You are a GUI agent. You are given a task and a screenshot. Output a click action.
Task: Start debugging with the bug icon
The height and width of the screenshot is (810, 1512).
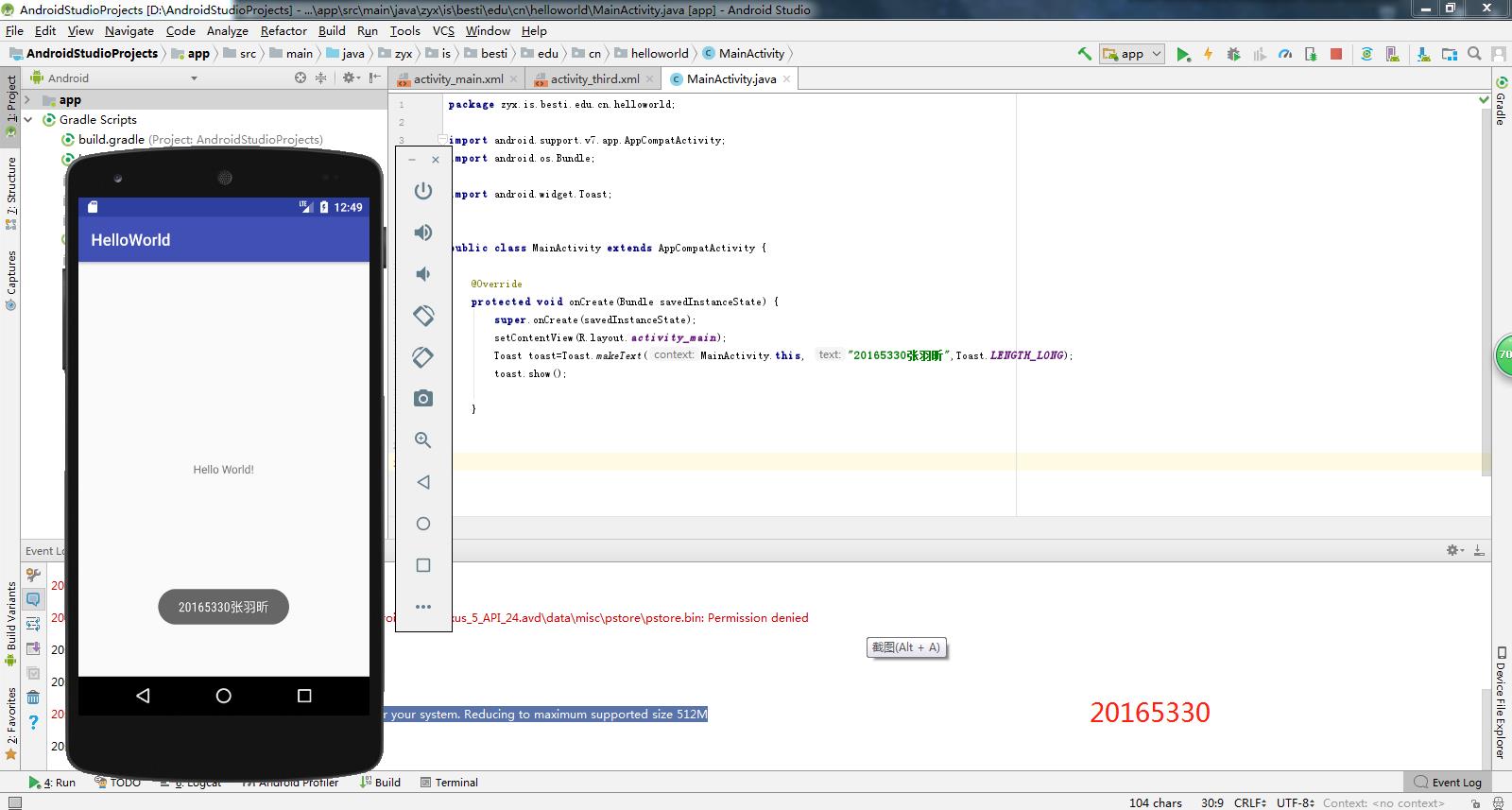coord(1233,54)
